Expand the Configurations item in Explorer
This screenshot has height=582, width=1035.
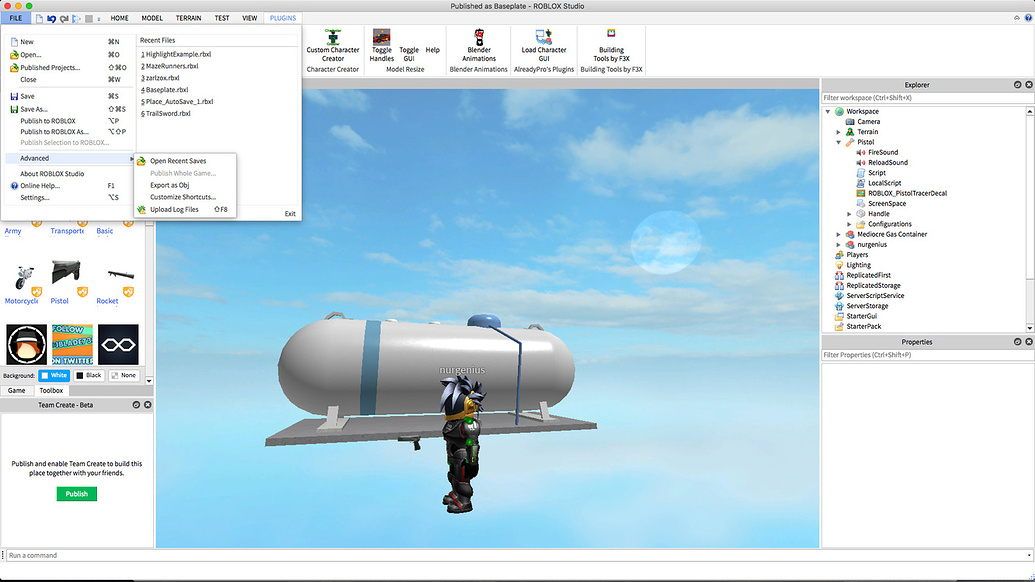(850, 223)
